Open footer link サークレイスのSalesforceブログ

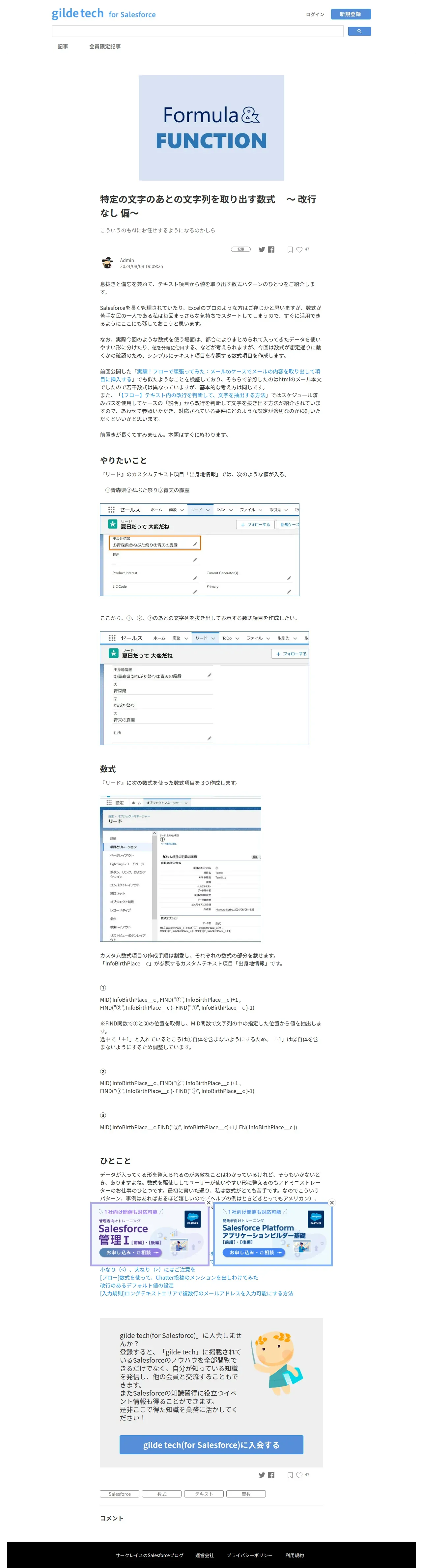[x=150, y=1555]
